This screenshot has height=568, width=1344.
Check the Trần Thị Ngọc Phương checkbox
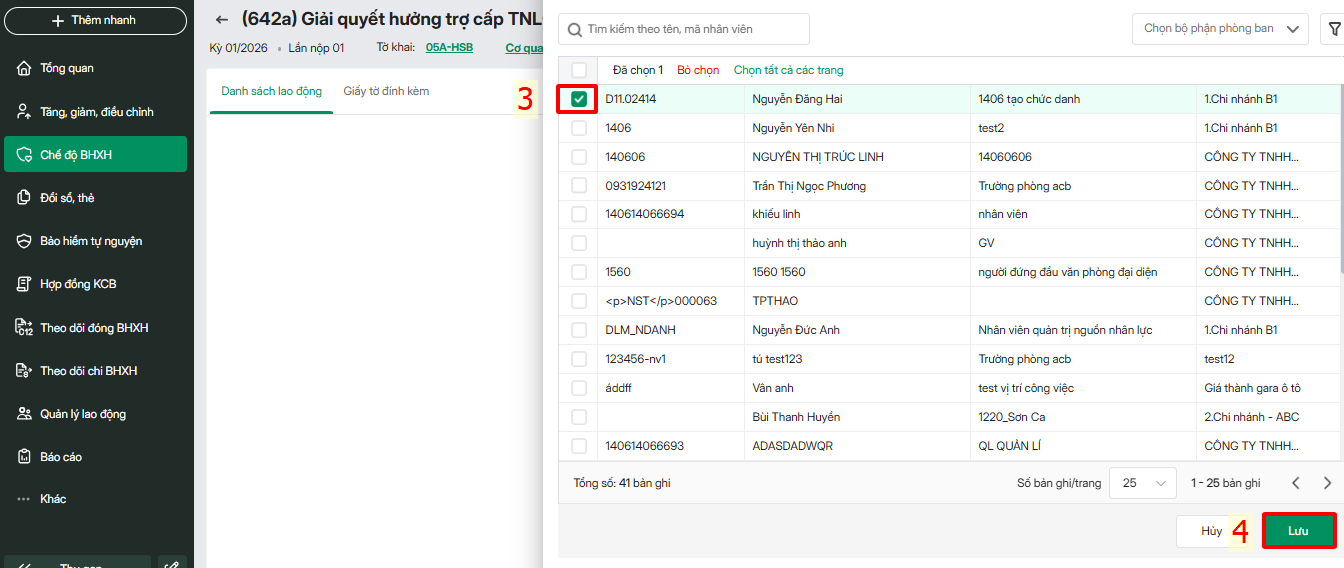coord(579,186)
